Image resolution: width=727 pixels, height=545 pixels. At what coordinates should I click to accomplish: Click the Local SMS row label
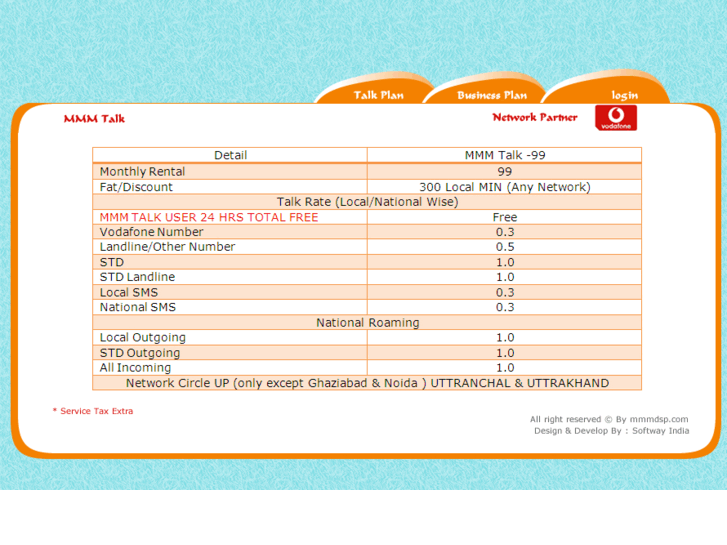pyautogui.click(x=129, y=292)
